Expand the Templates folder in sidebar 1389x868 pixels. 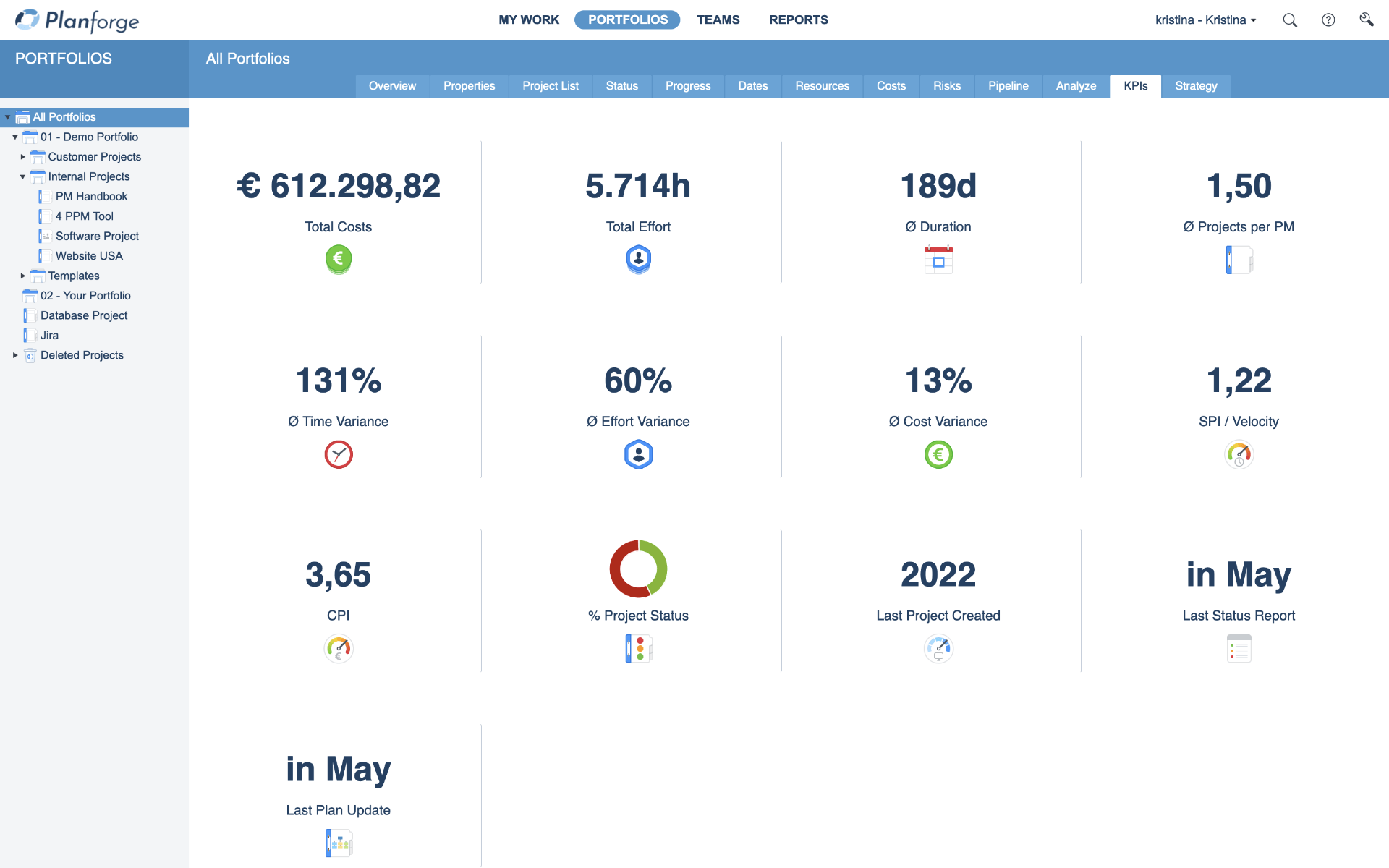point(22,276)
